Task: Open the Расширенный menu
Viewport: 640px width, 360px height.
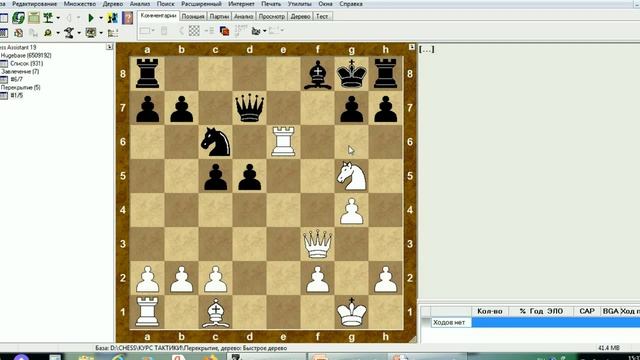Action: tap(201, 4)
